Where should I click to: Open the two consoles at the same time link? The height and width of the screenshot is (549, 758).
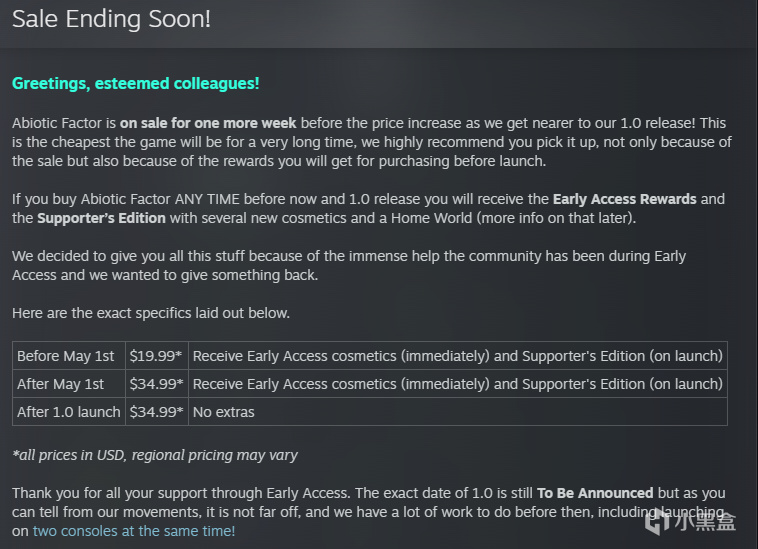coord(134,531)
